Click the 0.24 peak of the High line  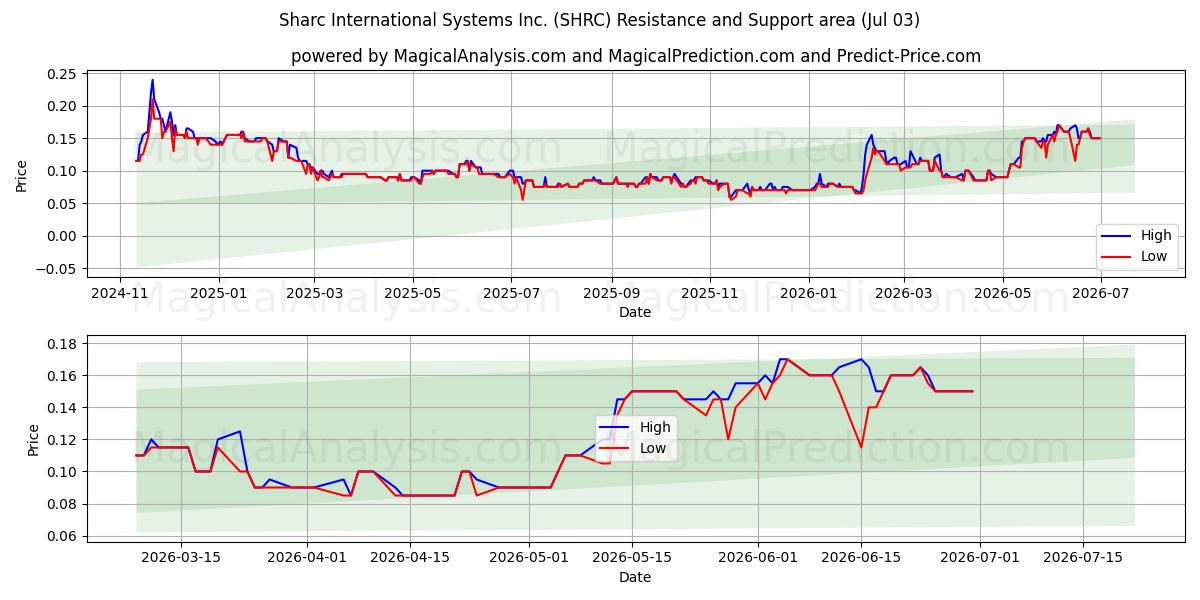coord(152,80)
